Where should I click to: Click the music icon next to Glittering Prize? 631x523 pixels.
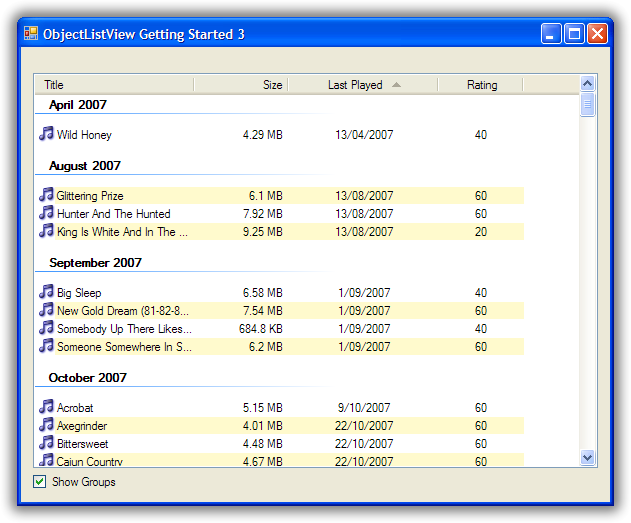click(x=46, y=195)
